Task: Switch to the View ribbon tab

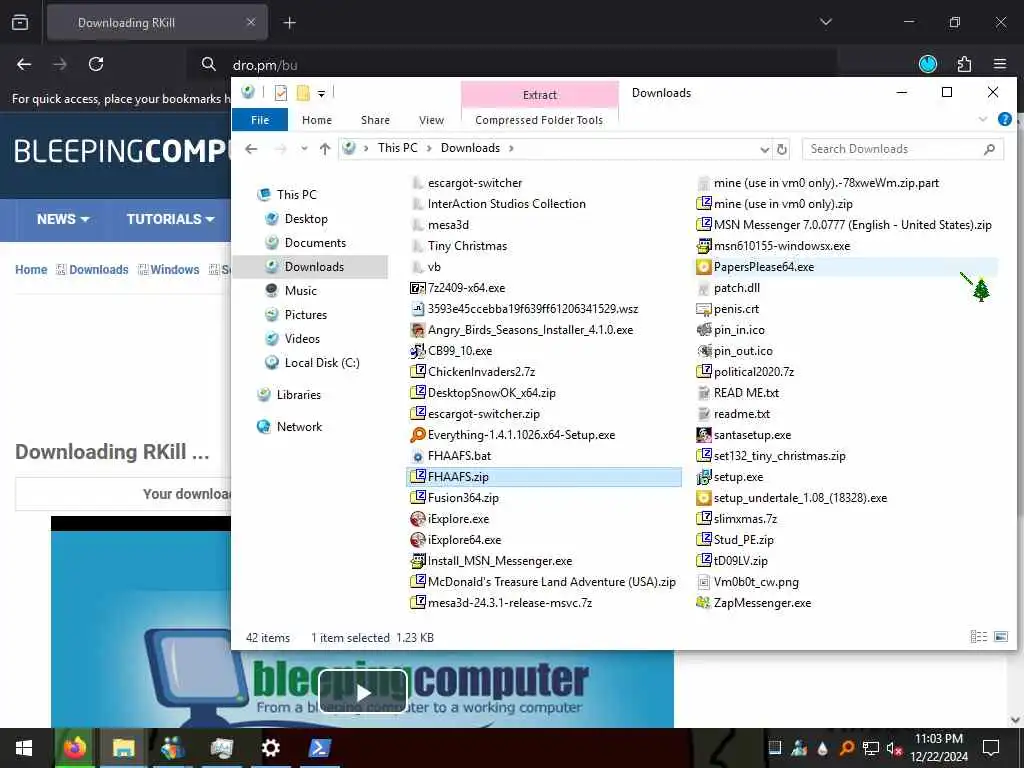Action: pyautogui.click(x=431, y=120)
